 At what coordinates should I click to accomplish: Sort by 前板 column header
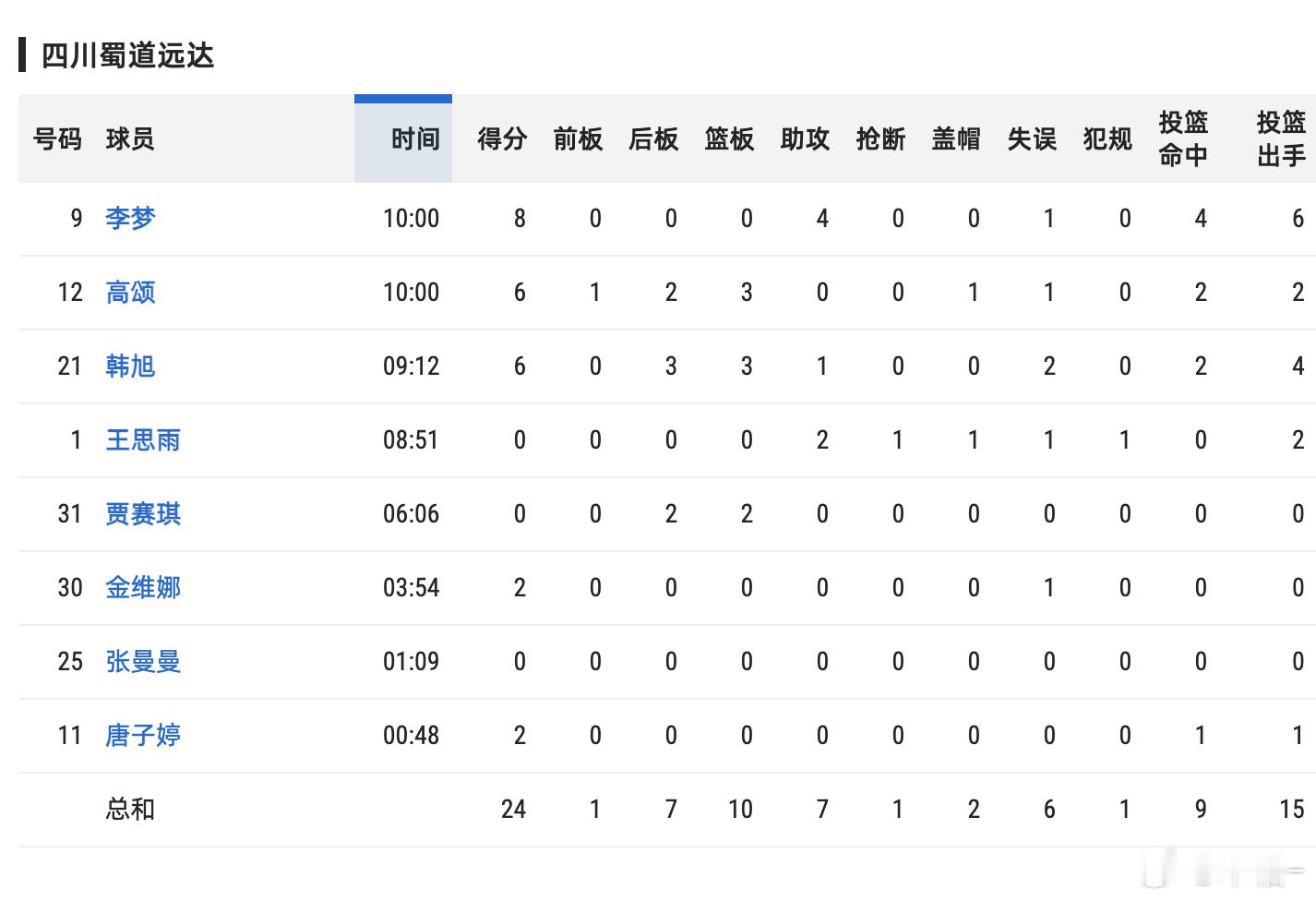pos(578,139)
